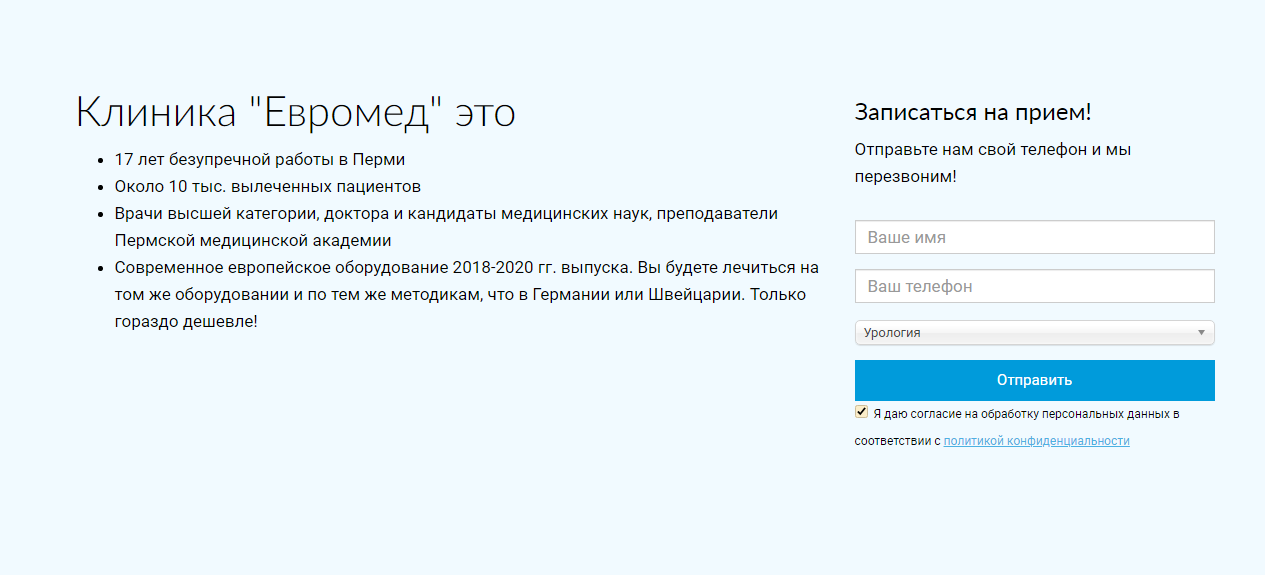Click the "Около 10 тыс. вылеченных пациентов" item
Image resolution: width=1265 pixels, height=575 pixels.
click(x=267, y=186)
